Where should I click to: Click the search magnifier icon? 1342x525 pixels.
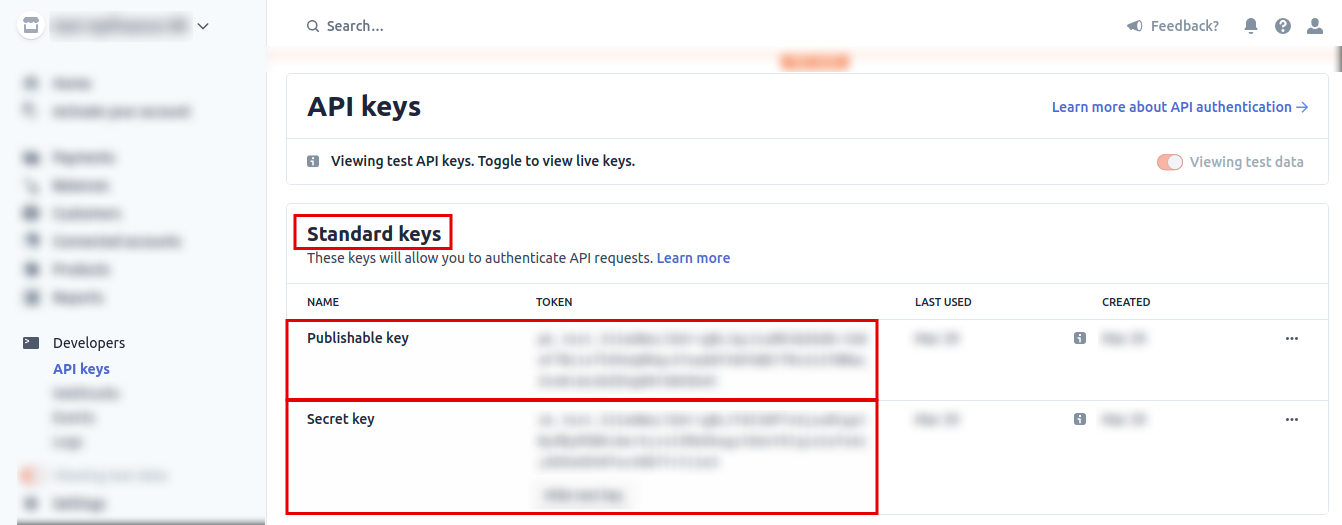[x=313, y=26]
